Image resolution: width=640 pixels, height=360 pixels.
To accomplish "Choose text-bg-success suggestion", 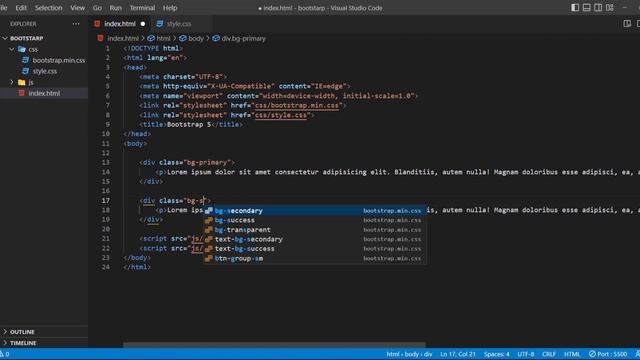I will (315, 249).
